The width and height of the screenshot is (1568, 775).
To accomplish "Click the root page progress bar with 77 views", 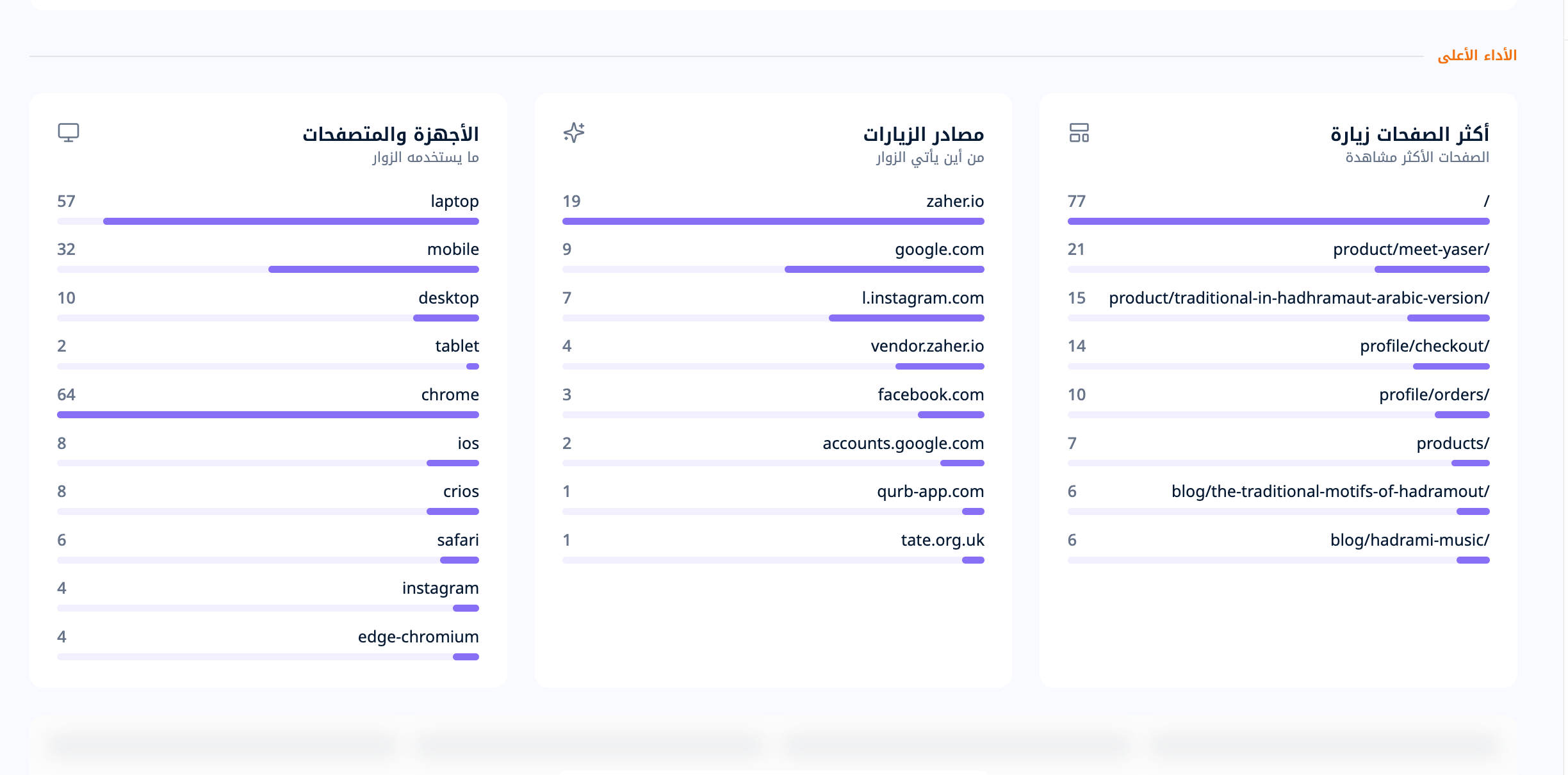I will 1278,221.
